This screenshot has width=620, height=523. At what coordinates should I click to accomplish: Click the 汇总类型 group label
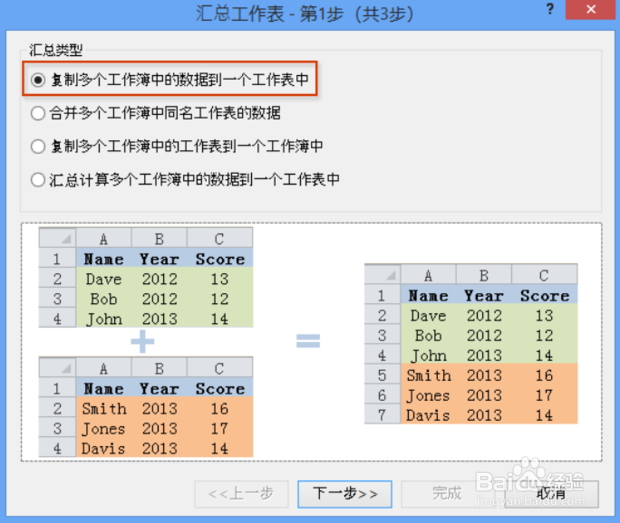tap(56, 50)
